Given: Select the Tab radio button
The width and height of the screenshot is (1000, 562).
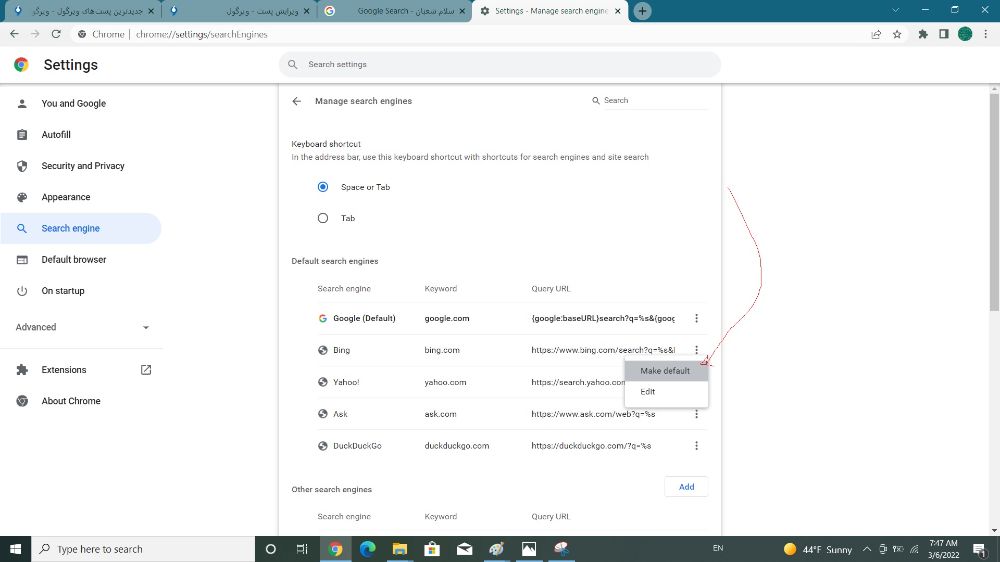Looking at the screenshot, I should [323, 218].
